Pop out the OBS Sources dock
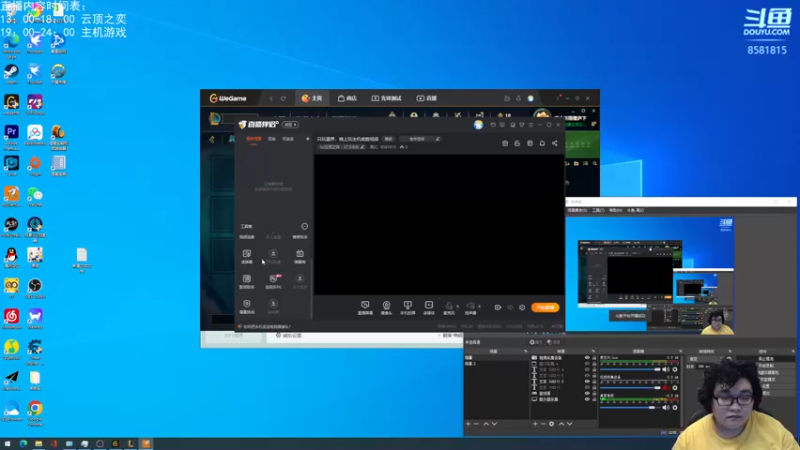 click(593, 351)
